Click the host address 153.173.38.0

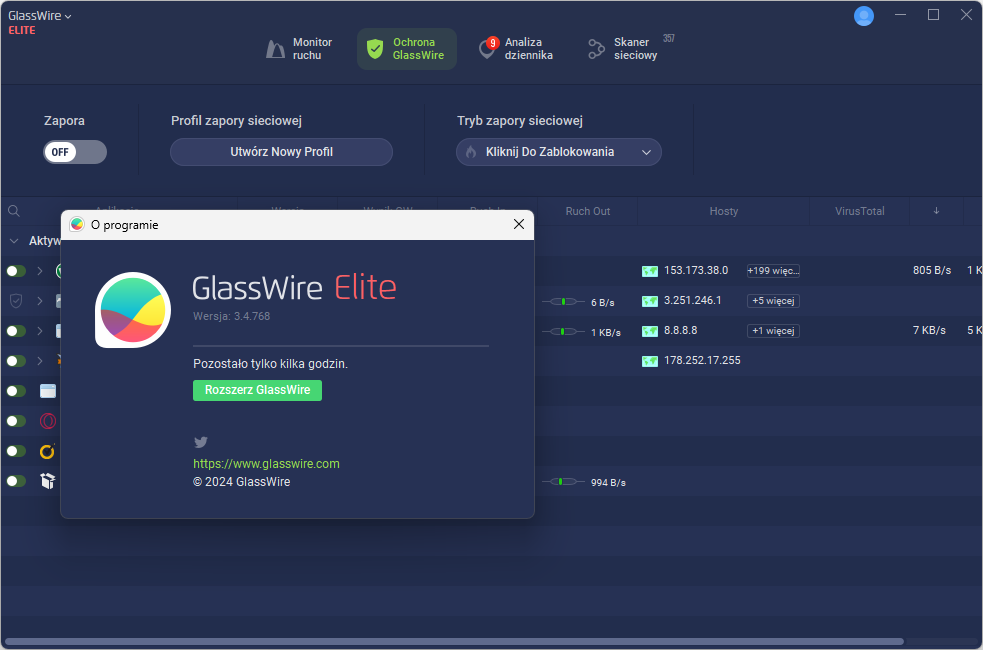[x=696, y=270]
